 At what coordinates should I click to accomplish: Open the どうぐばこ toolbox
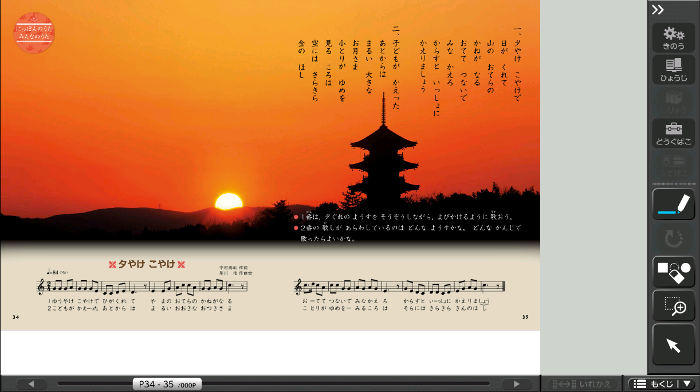pyautogui.click(x=673, y=133)
